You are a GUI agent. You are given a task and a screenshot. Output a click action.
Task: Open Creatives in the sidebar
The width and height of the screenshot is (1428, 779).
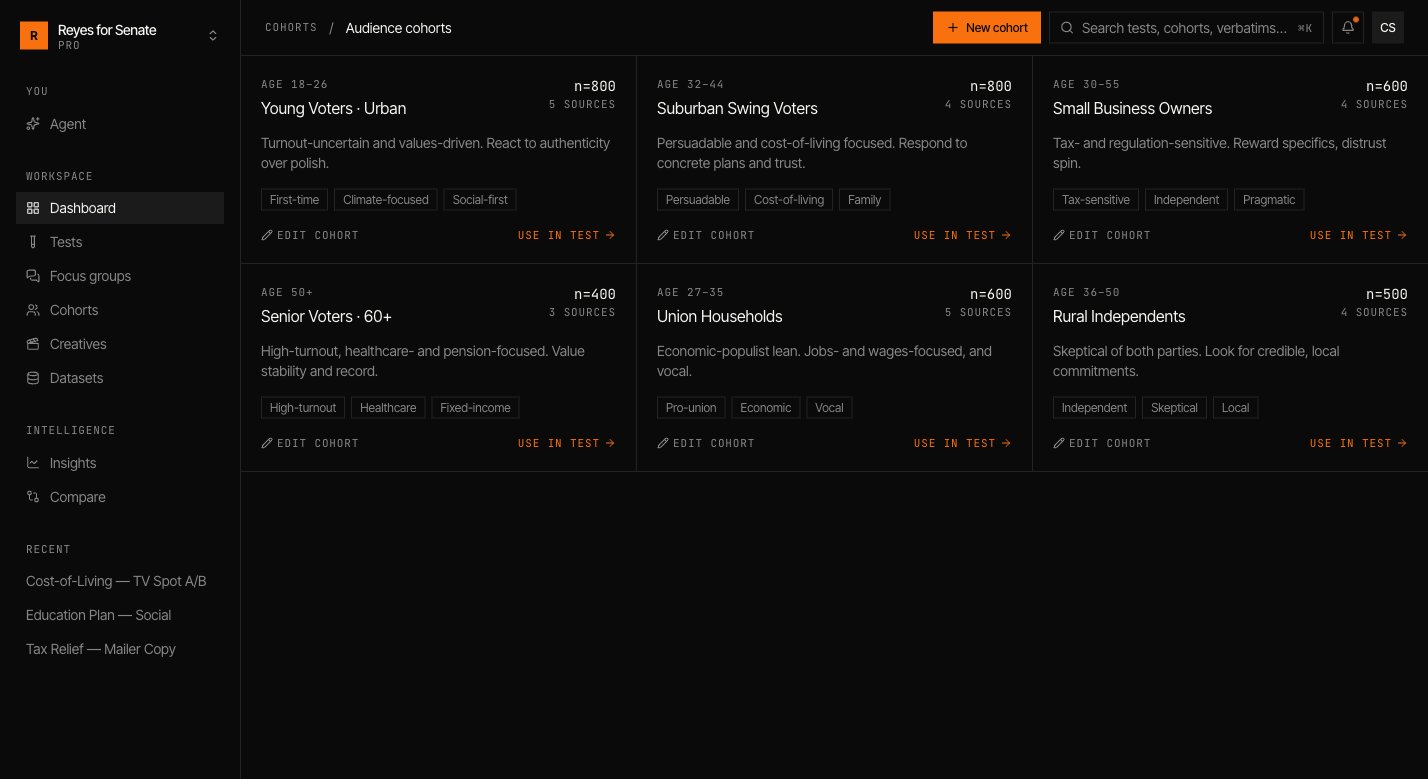click(x=120, y=344)
